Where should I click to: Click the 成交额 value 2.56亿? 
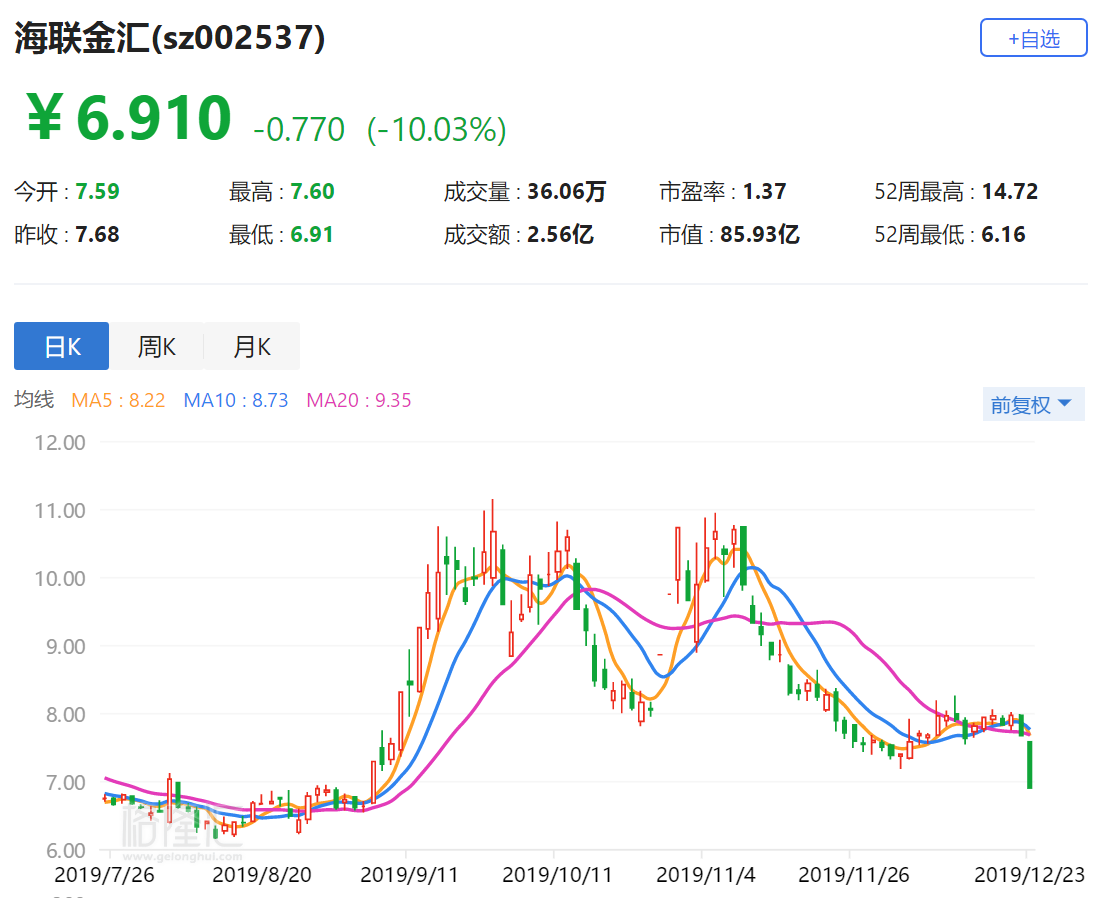[560, 234]
